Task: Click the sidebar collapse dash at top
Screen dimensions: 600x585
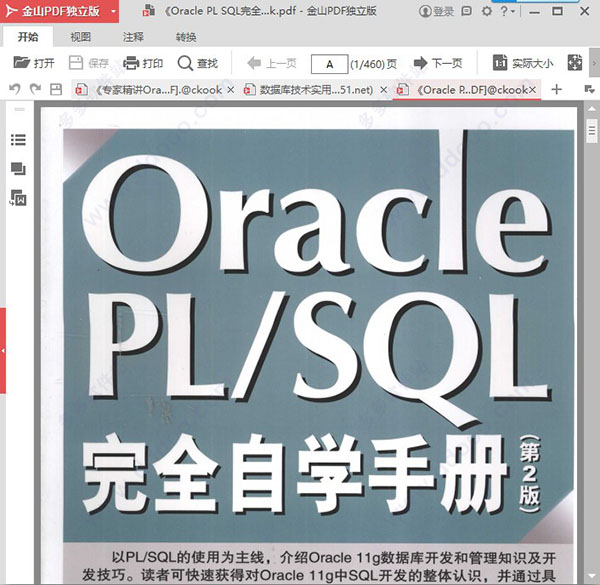Action: click(19, 109)
